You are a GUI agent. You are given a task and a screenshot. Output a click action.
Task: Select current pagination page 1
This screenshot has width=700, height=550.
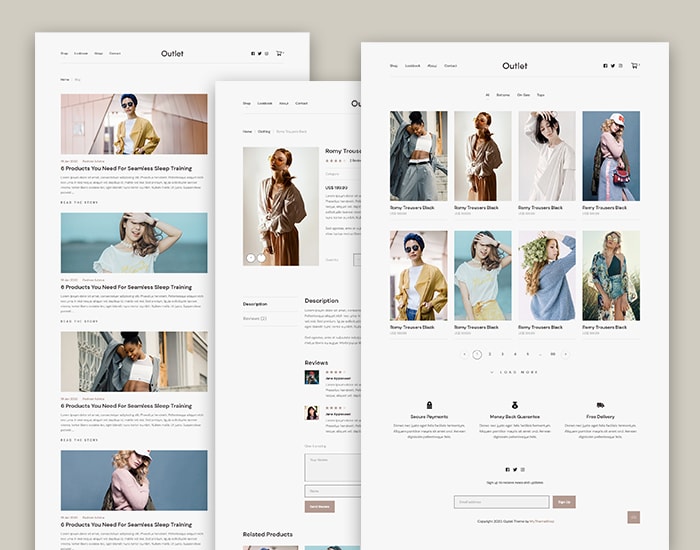(x=477, y=354)
